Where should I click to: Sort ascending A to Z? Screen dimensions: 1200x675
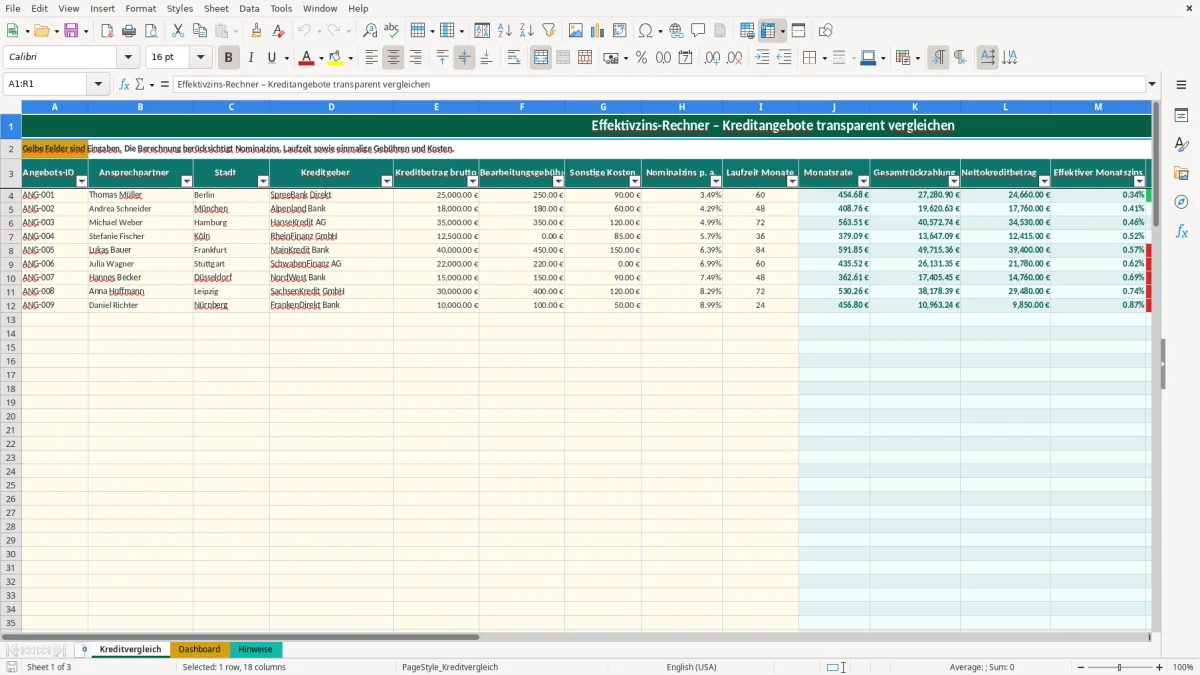[505, 31]
